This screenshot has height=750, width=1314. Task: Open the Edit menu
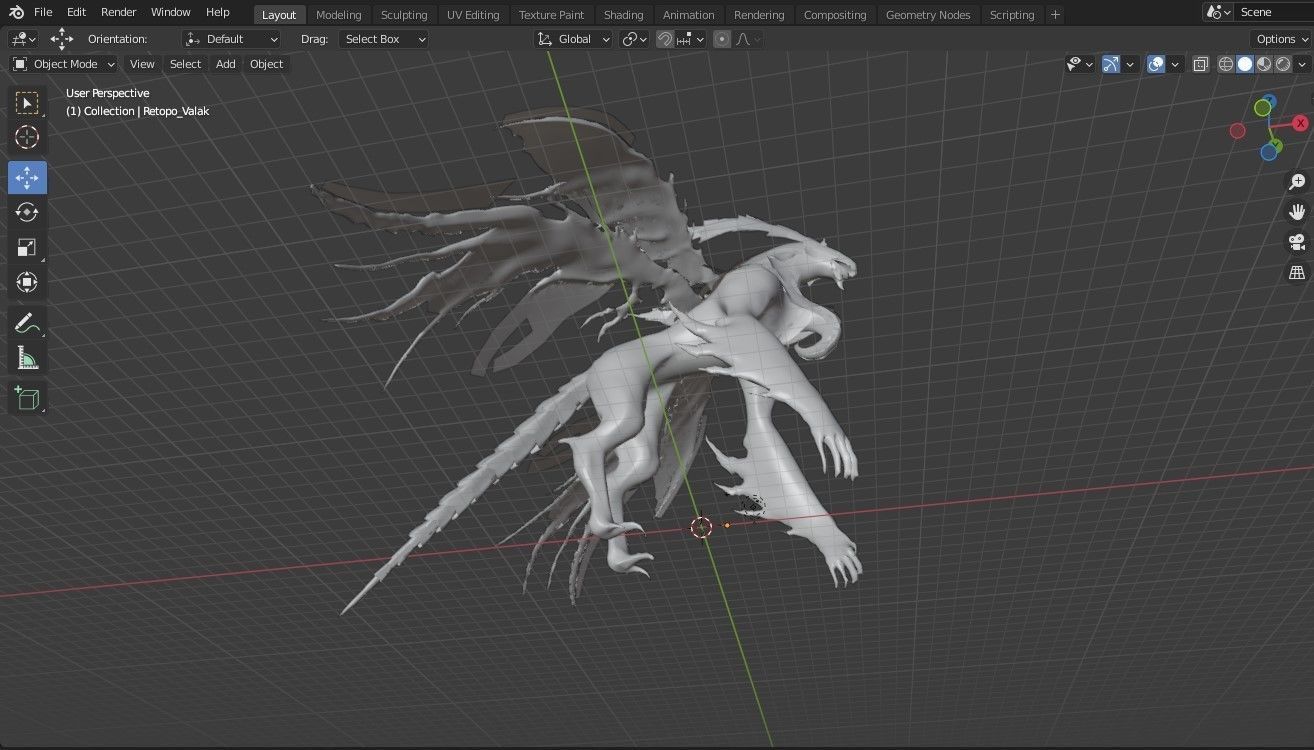(76, 12)
